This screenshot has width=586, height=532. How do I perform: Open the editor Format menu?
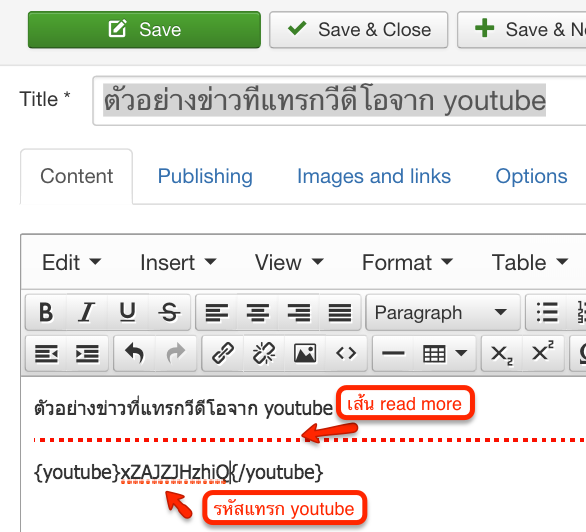407,262
